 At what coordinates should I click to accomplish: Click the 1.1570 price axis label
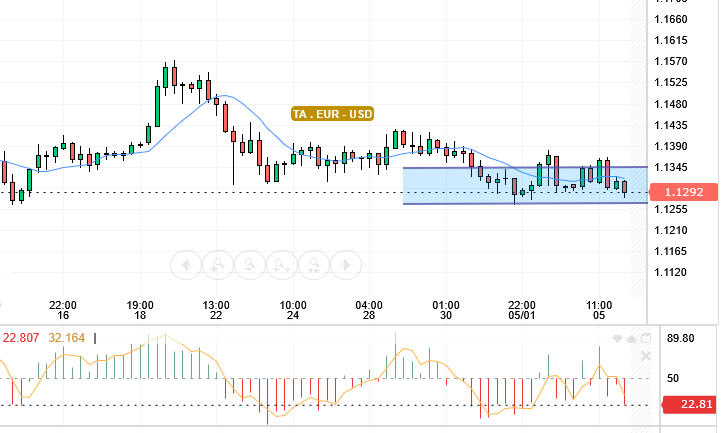pos(671,61)
